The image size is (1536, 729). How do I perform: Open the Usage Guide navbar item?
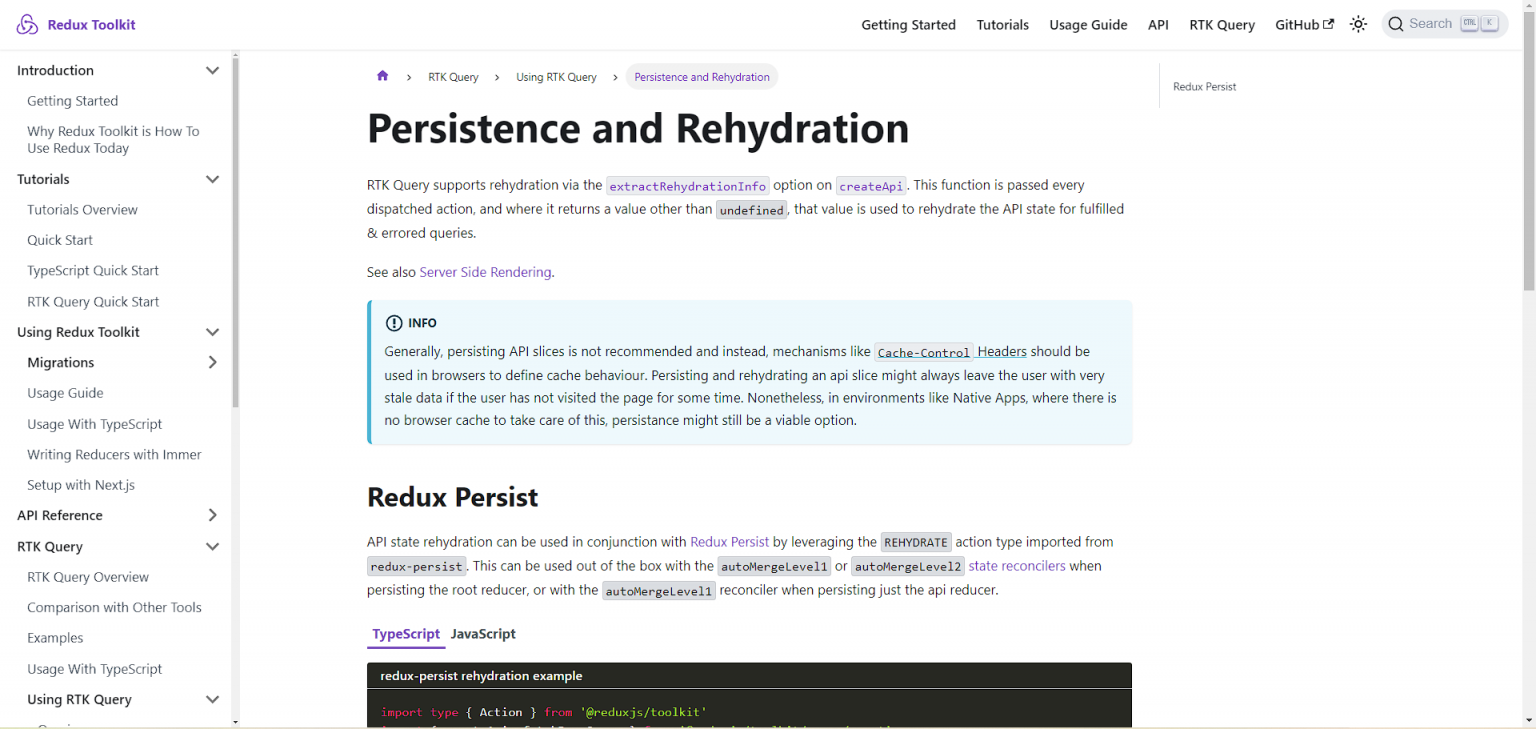pyautogui.click(x=1088, y=24)
